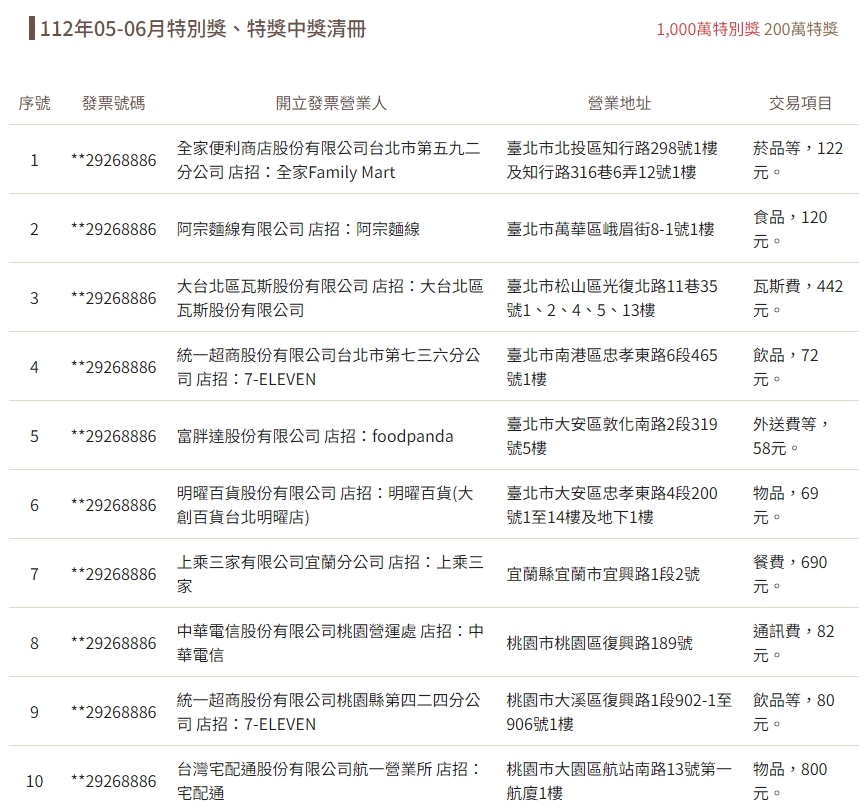Image resolution: width=865 pixels, height=812 pixels.
Task: Click the 發票號碼 column header
Action: (114, 103)
